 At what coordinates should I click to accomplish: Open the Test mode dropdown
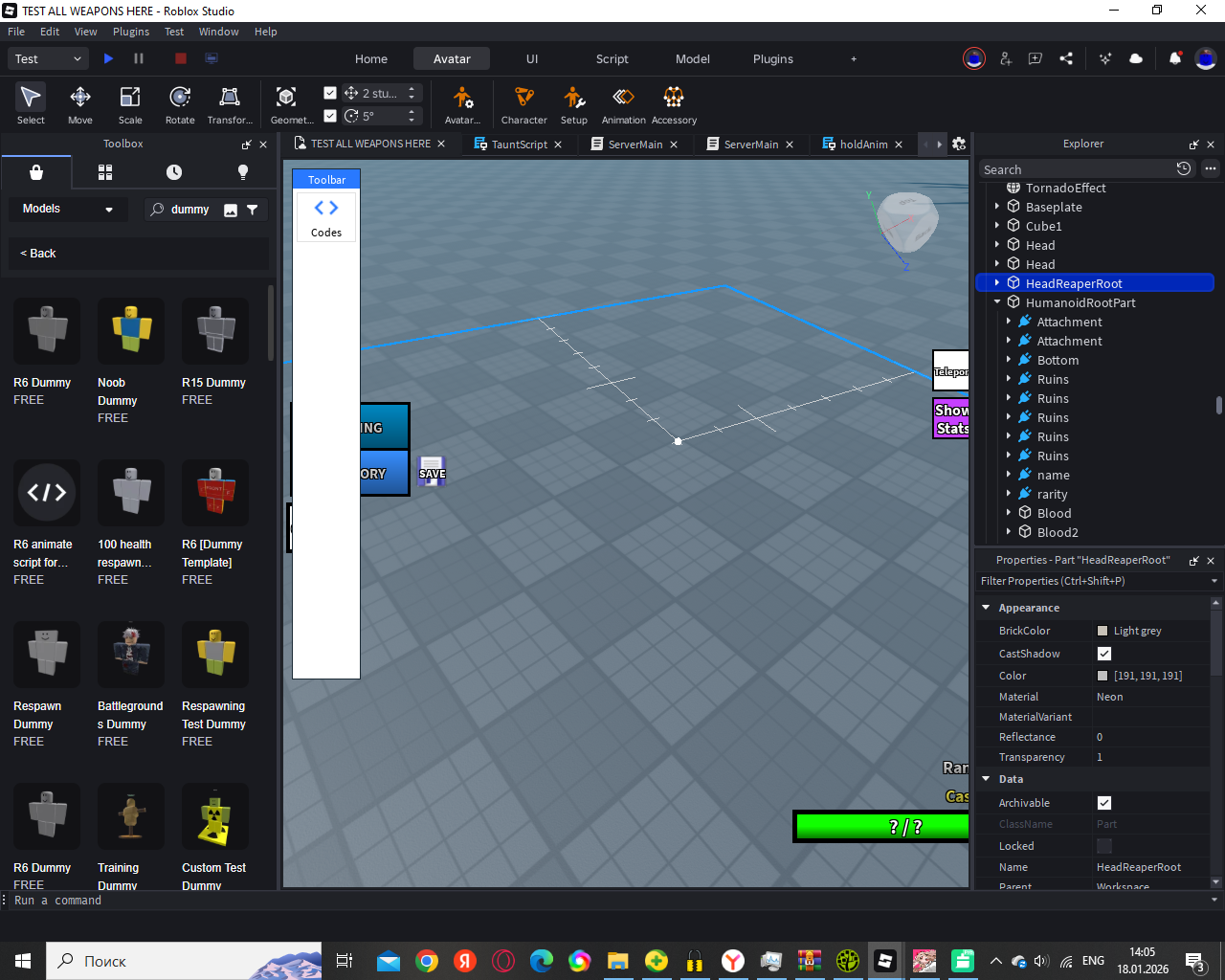tap(50, 58)
